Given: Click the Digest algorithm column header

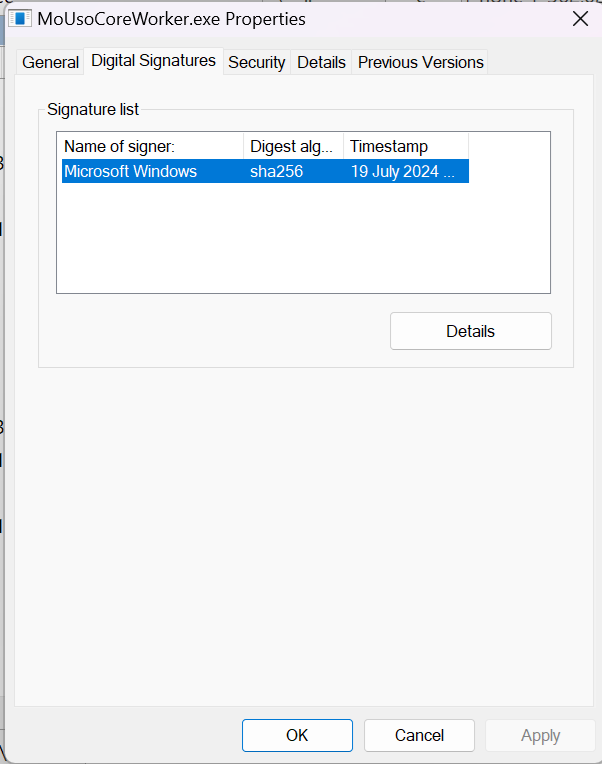Looking at the screenshot, I should (x=293, y=146).
